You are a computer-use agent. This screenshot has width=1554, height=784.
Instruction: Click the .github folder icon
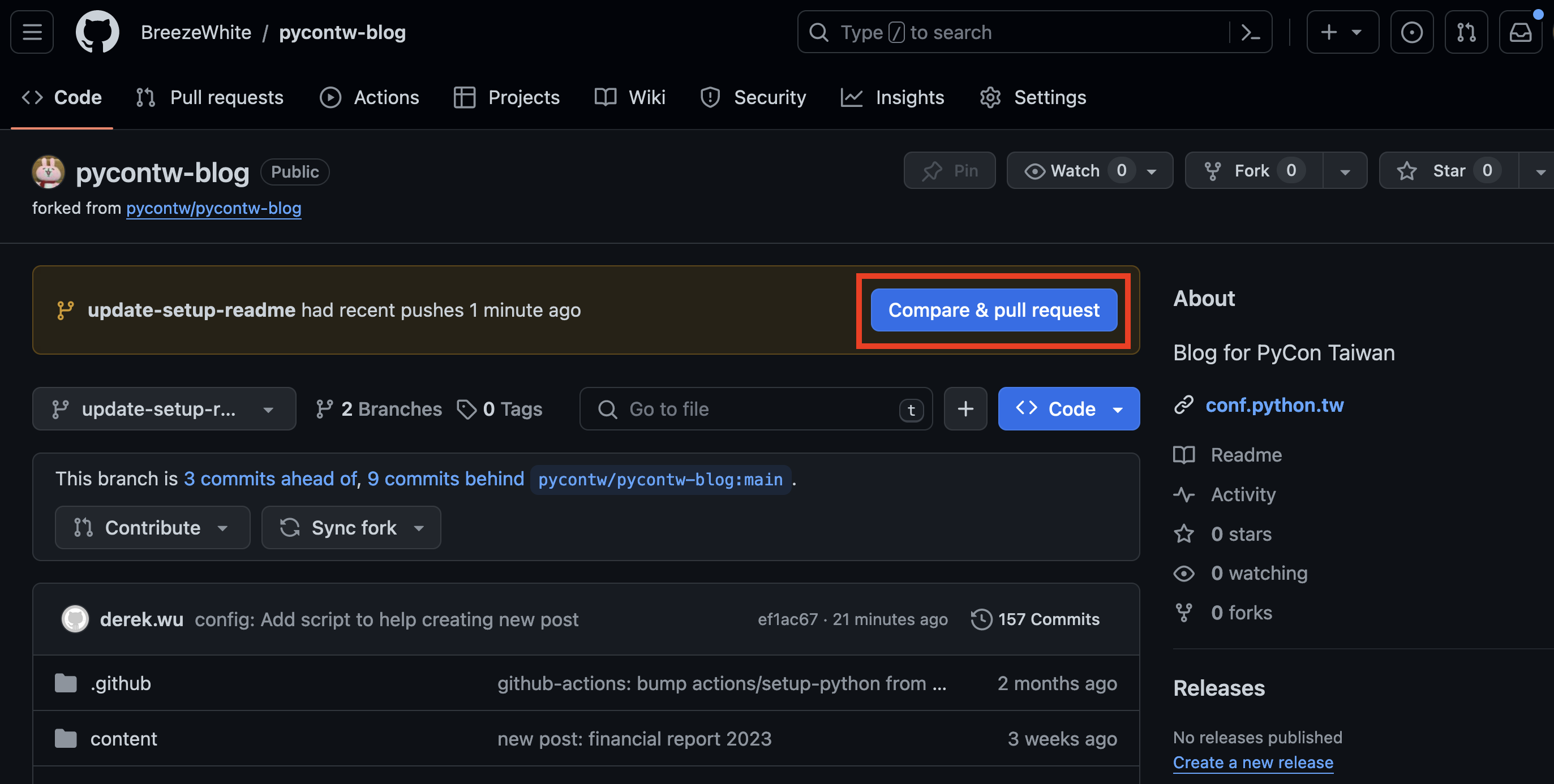click(x=65, y=683)
